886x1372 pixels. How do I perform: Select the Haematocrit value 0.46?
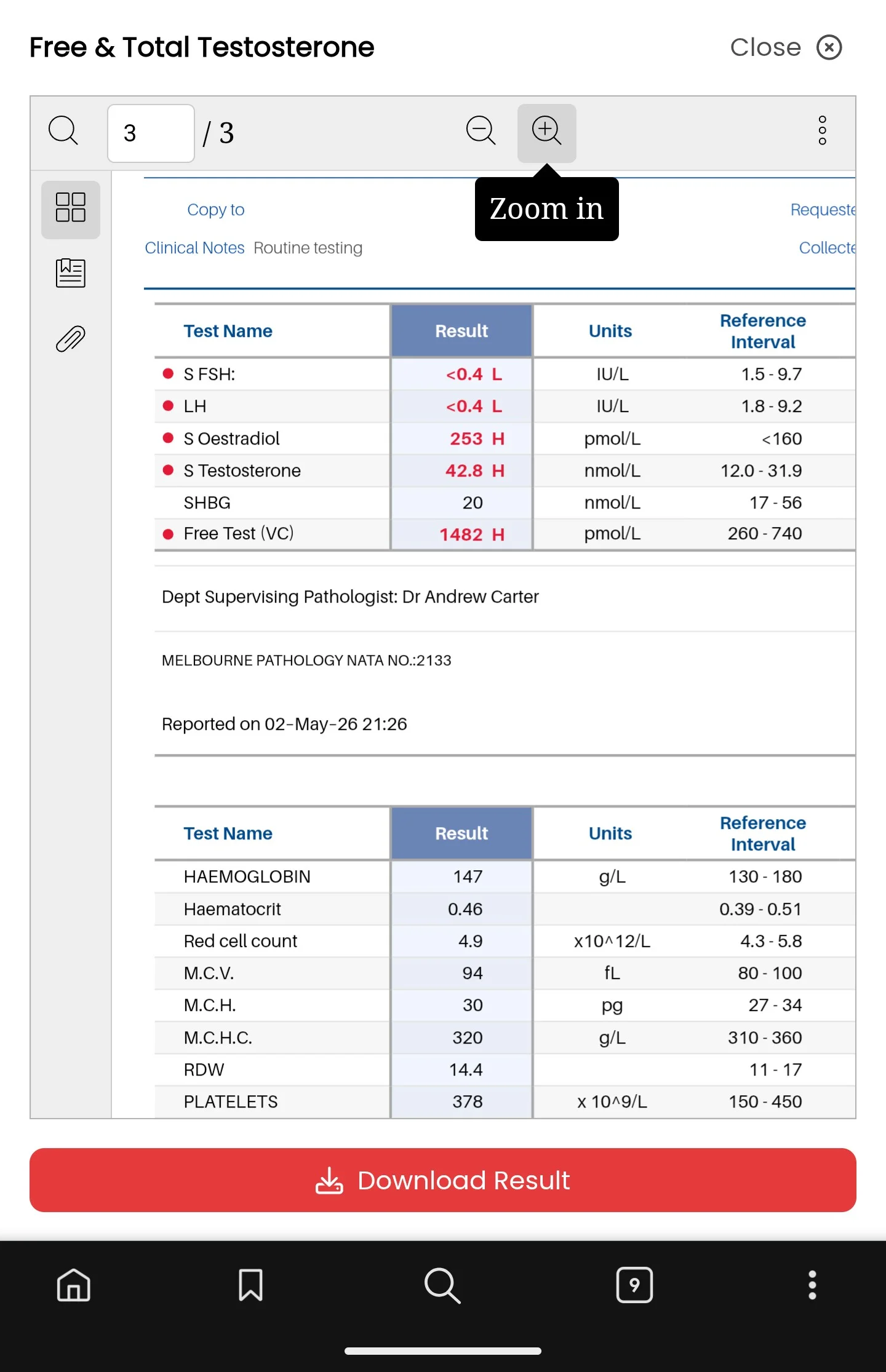pyautogui.click(x=465, y=910)
